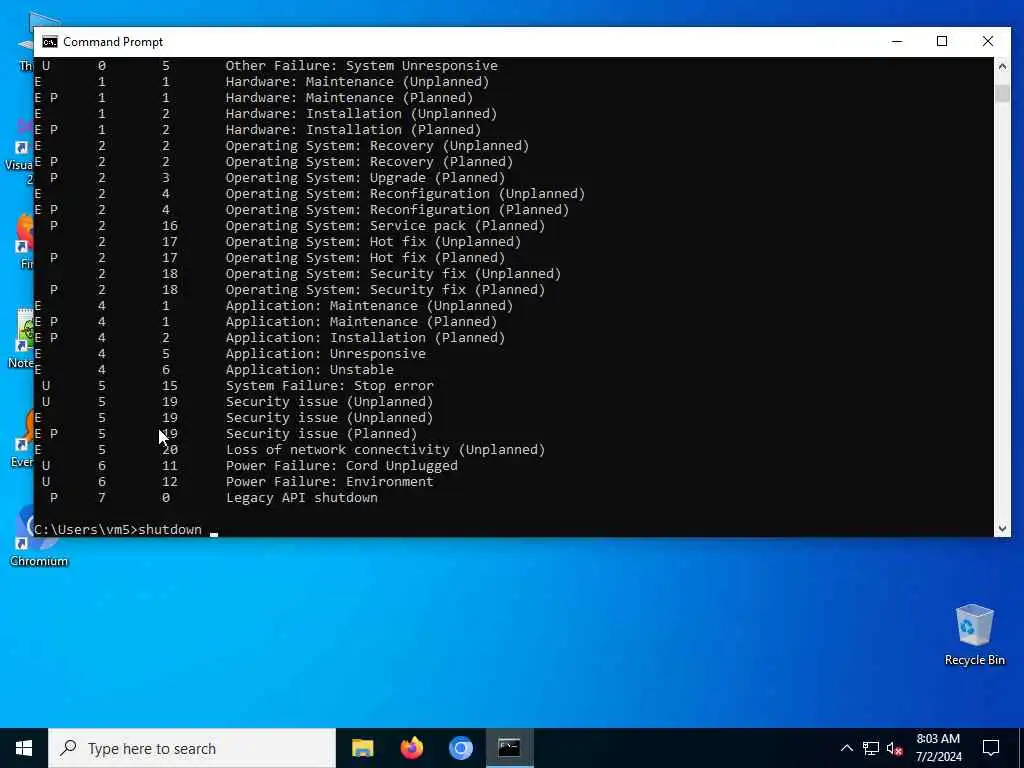Click 'Operating System: Hot fix (Unplanned)' text
The image size is (1024, 768).
tap(374, 242)
